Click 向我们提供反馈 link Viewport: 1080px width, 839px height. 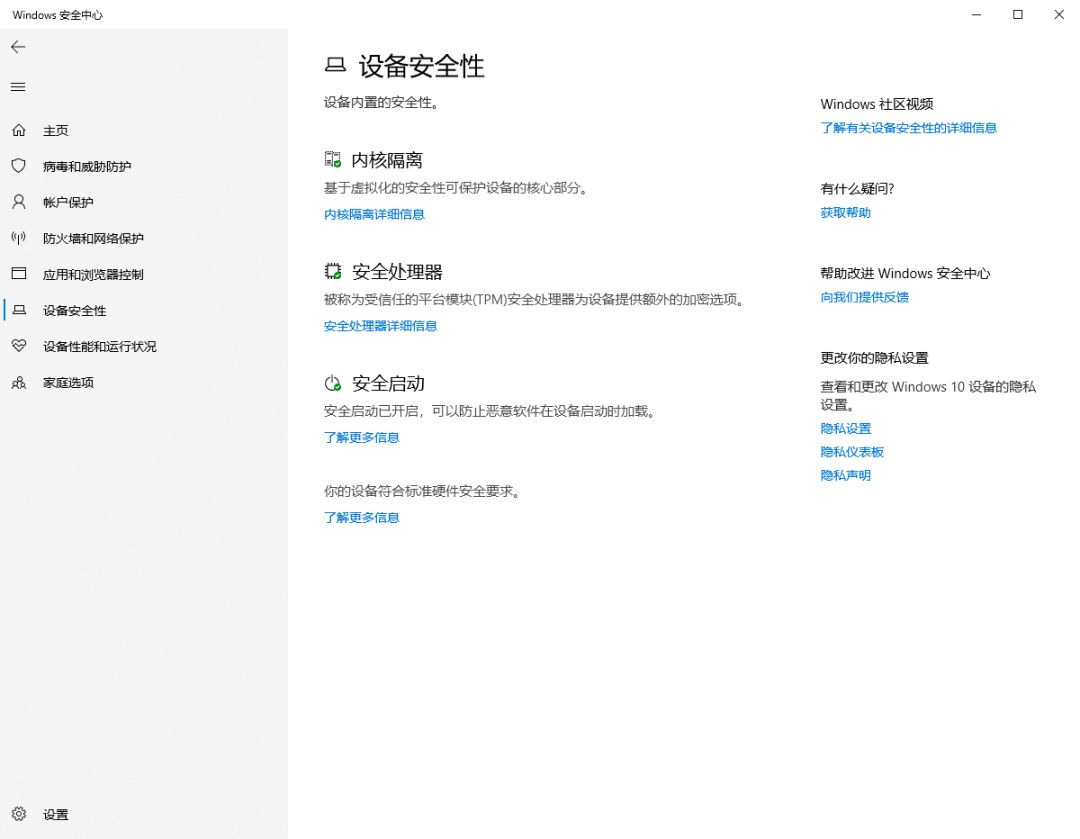tap(864, 297)
